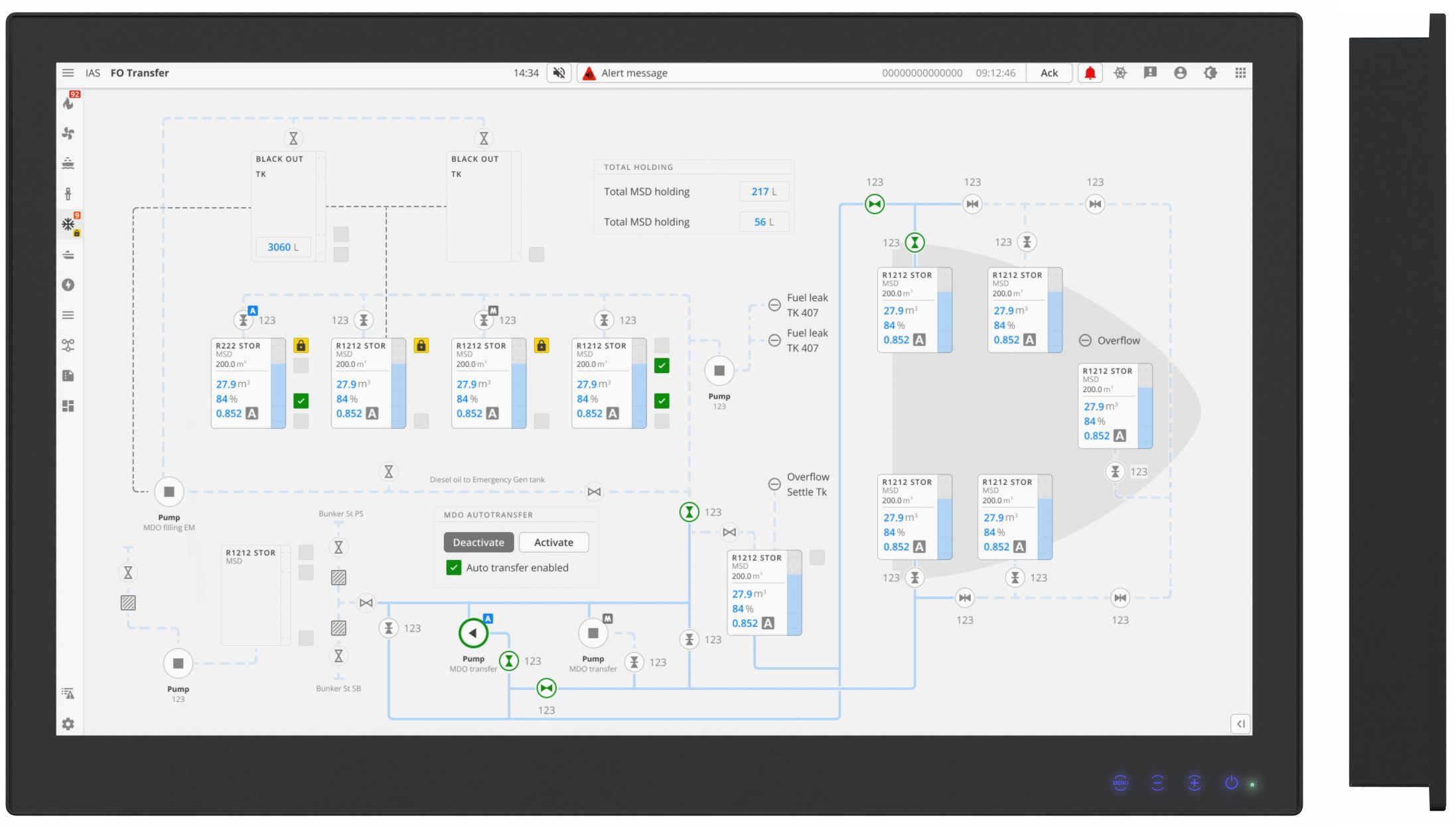Screen dimensions: 1456x828
Task: Click the IAS label in top bar
Action: click(x=93, y=73)
